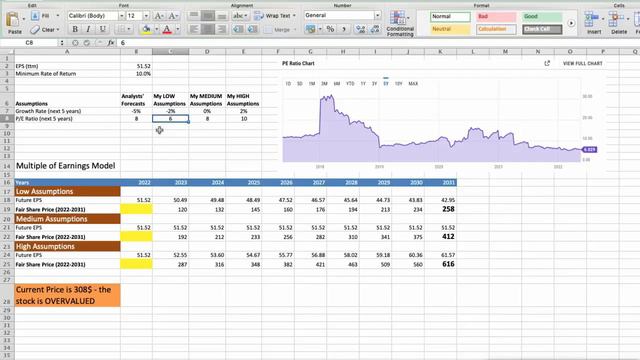Click the cancel entry icon in formula bar
This screenshot has width=640, height=360.
75,43
